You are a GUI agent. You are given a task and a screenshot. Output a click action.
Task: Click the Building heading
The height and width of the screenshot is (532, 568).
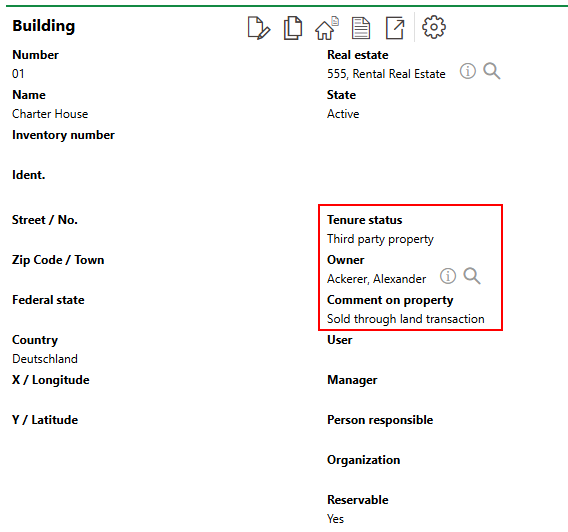pyautogui.click(x=44, y=26)
